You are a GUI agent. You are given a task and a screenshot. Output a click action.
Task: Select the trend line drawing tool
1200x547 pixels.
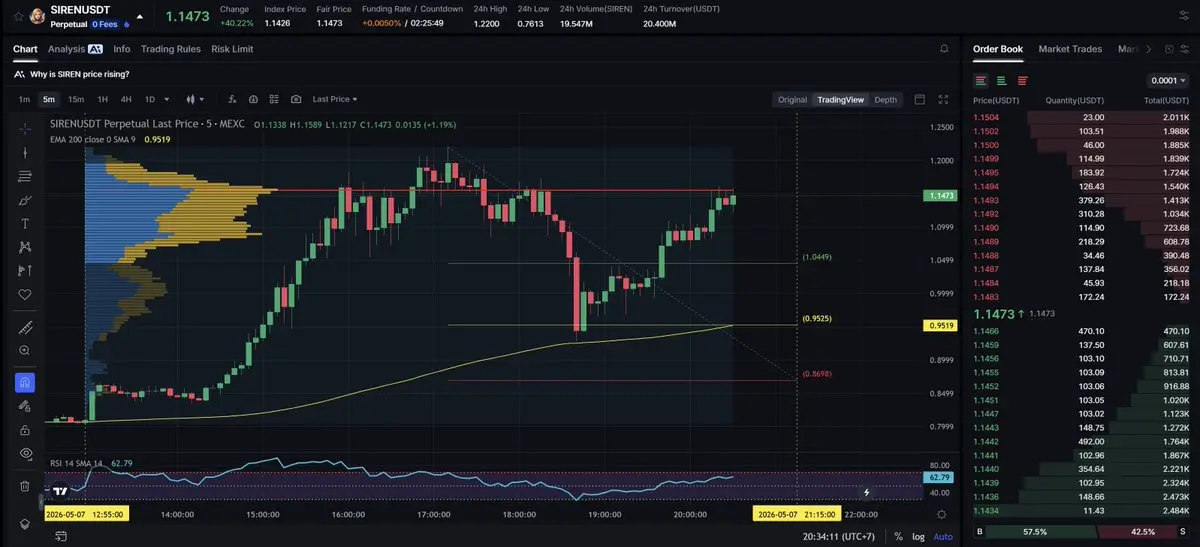pyautogui.click(x=25, y=153)
